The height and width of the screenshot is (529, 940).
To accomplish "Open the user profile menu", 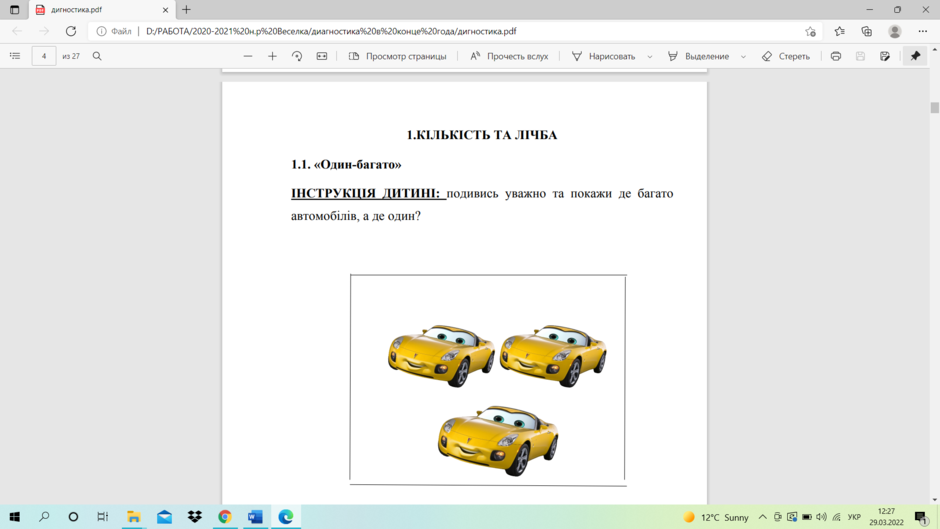I will pyautogui.click(x=895, y=31).
